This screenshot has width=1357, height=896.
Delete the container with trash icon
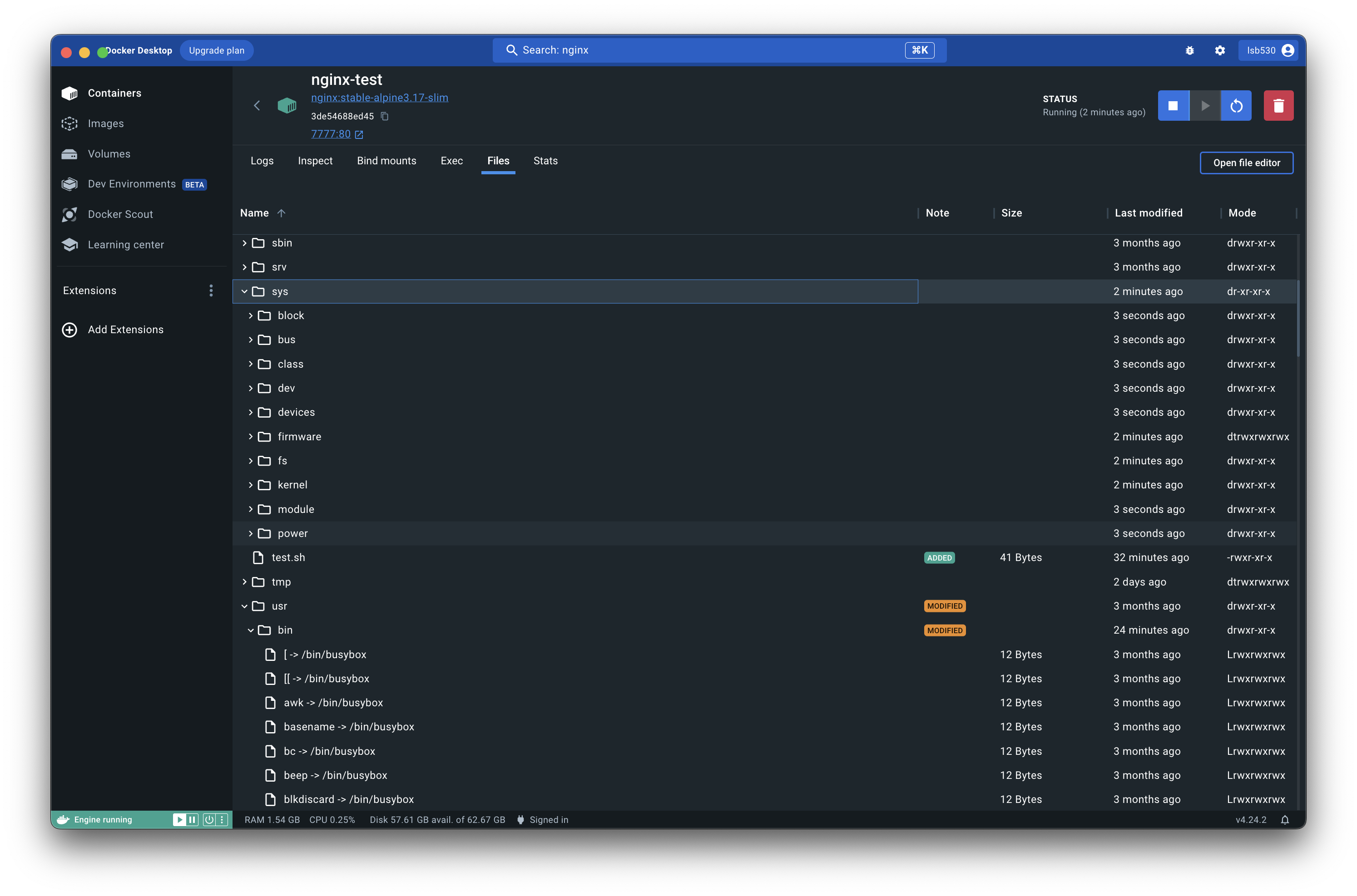(1278, 106)
